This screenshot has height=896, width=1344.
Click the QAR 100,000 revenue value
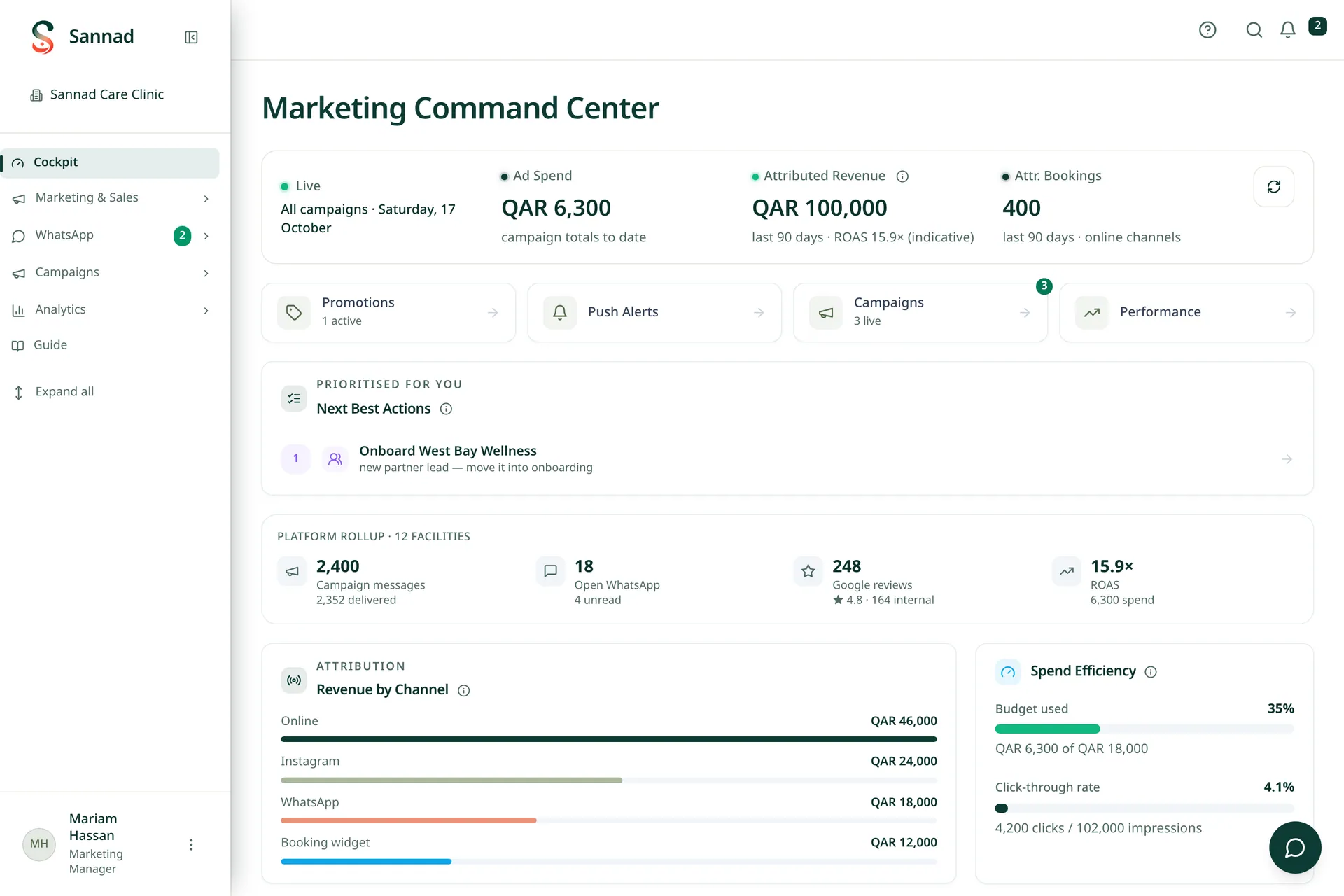coord(820,208)
